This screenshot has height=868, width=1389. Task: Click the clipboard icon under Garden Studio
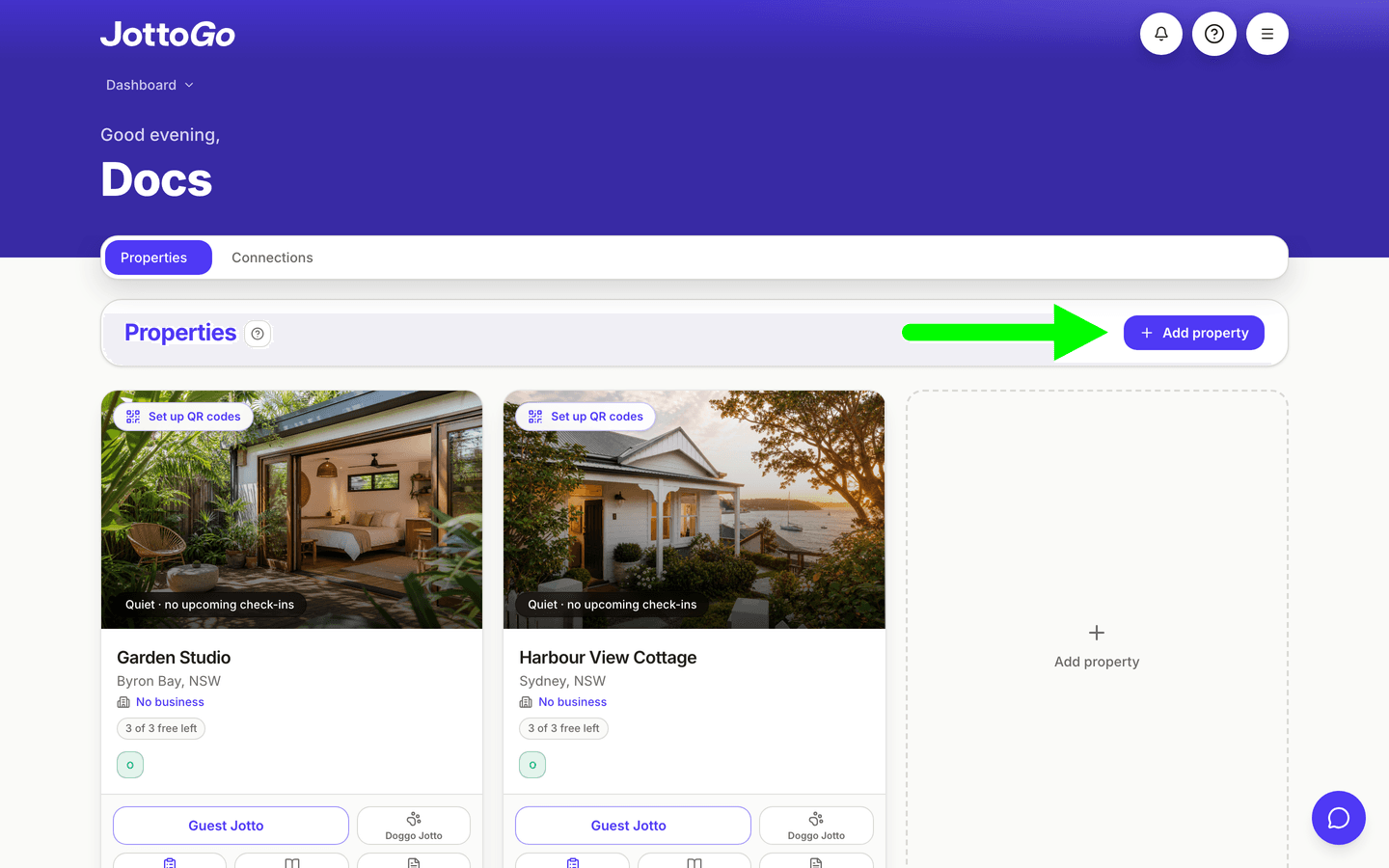(170, 862)
